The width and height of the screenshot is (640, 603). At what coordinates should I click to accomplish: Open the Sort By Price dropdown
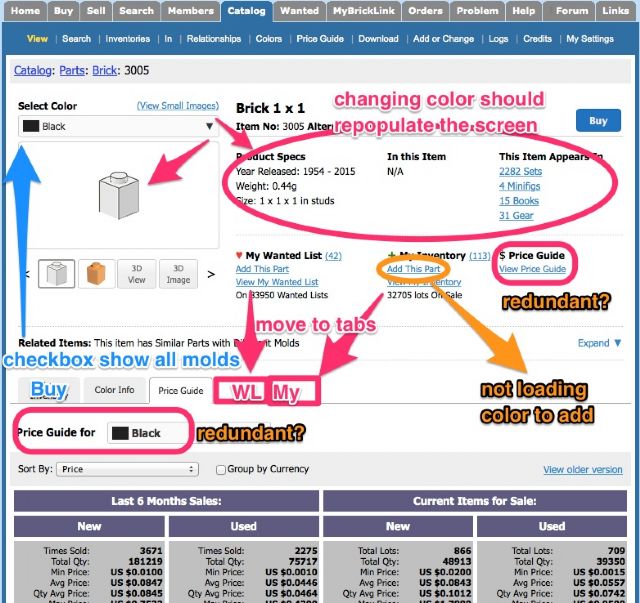click(128, 469)
